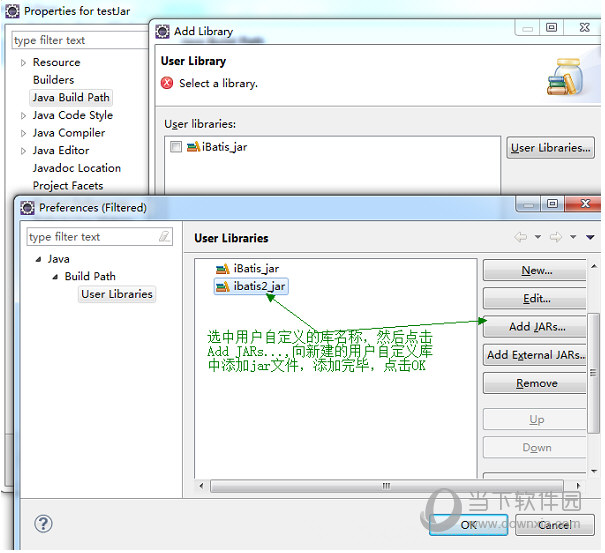Click the ibatis2_jar library icon
The image size is (605, 553).
point(221,286)
